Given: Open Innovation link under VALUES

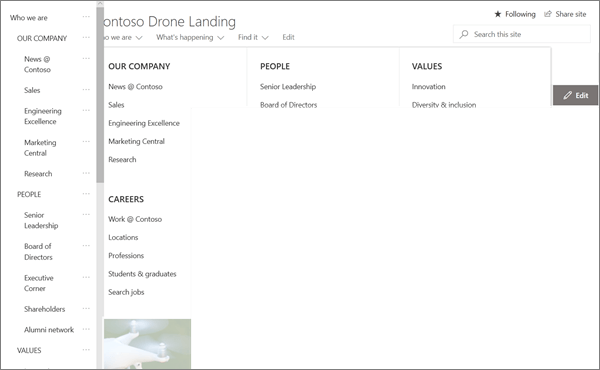Looking at the screenshot, I should pyautogui.click(x=429, y=86).
